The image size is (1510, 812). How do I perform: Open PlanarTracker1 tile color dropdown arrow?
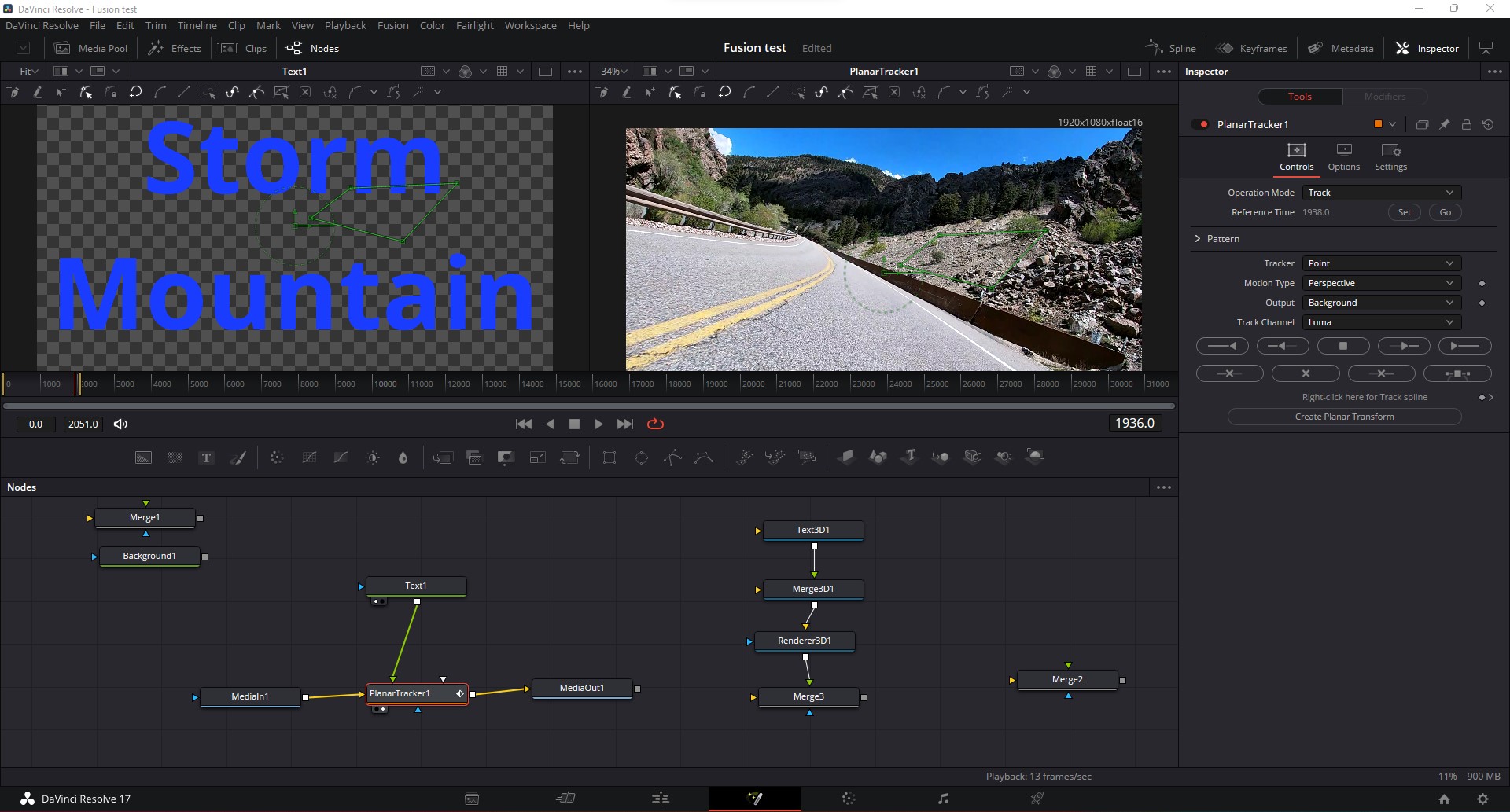tap(1392, 124)
